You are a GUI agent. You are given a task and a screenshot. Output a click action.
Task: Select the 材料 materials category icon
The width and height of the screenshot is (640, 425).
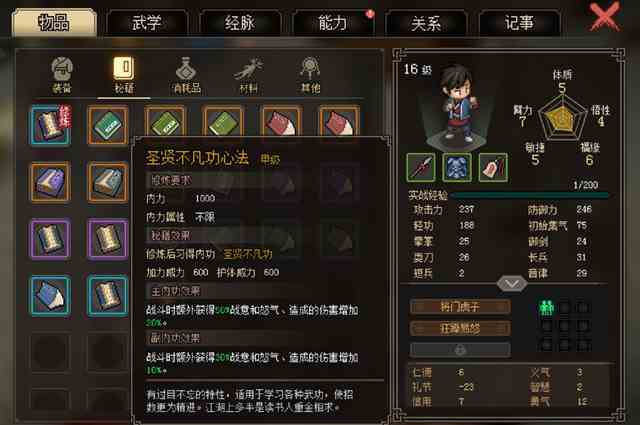click(x=248, y=75)
